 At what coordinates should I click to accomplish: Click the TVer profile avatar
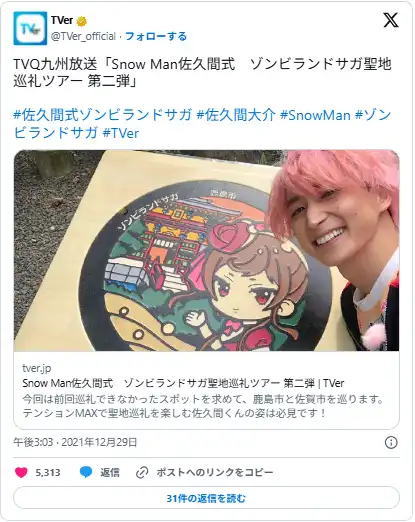coord(30,28)
